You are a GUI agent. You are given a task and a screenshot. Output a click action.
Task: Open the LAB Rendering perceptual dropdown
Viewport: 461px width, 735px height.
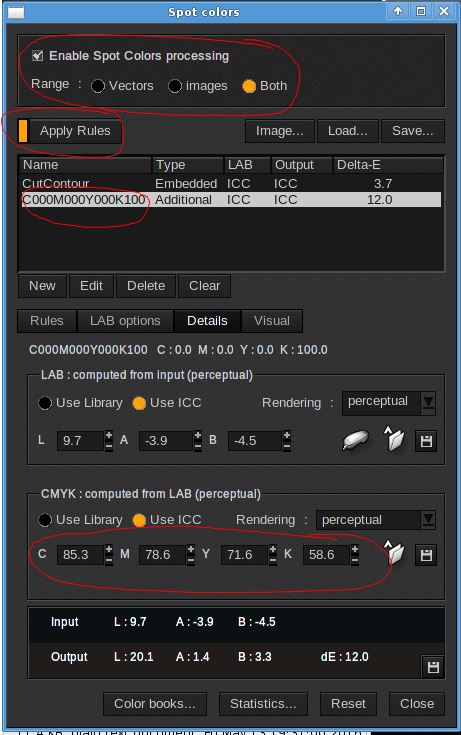(x=389, y=403)
